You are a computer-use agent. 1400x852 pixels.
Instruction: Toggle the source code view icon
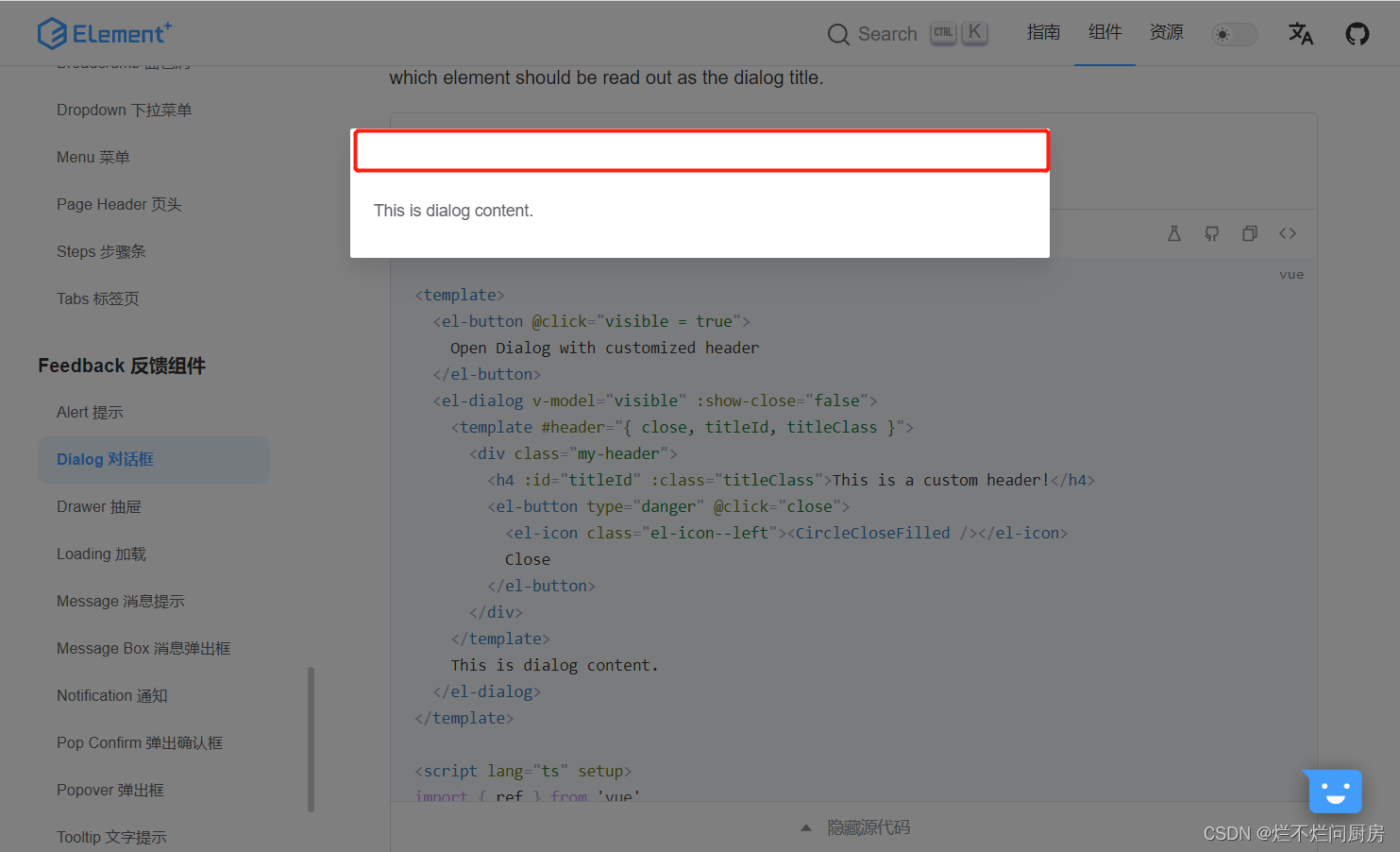[1288, 232]
